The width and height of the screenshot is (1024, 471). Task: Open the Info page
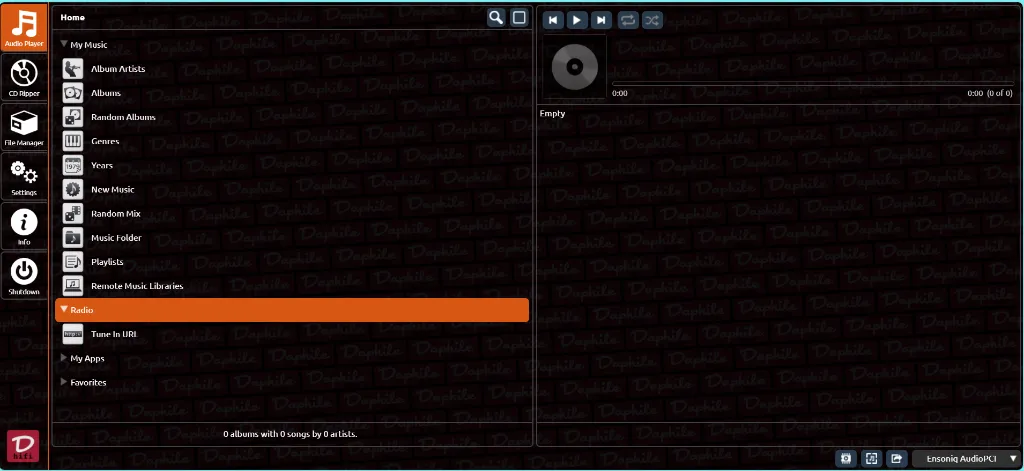[24, 227]
